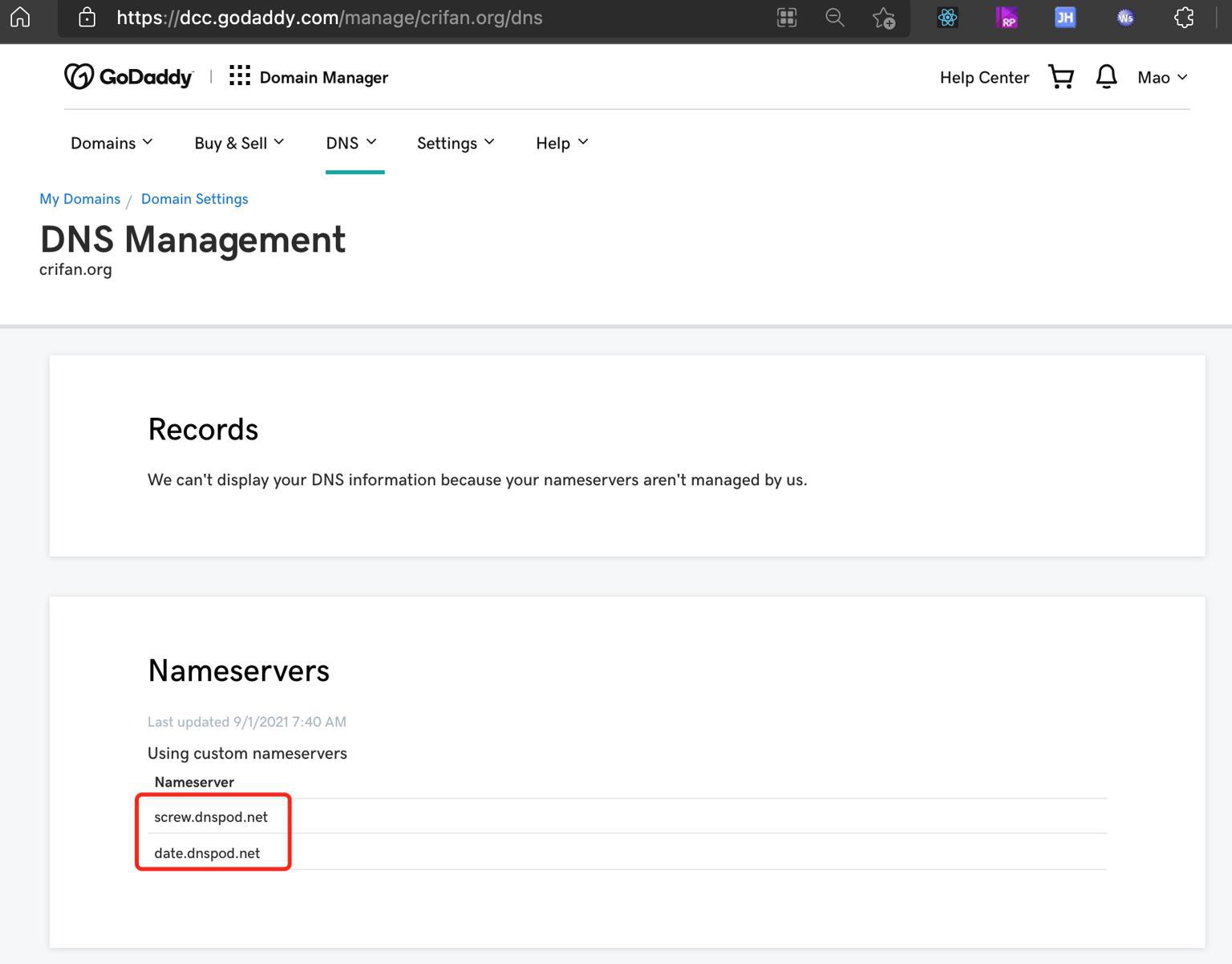Open the Extensions puzzle icon
This screenshot has width=1232, height=964.
pyautogui.click(x=1184, y=18)
